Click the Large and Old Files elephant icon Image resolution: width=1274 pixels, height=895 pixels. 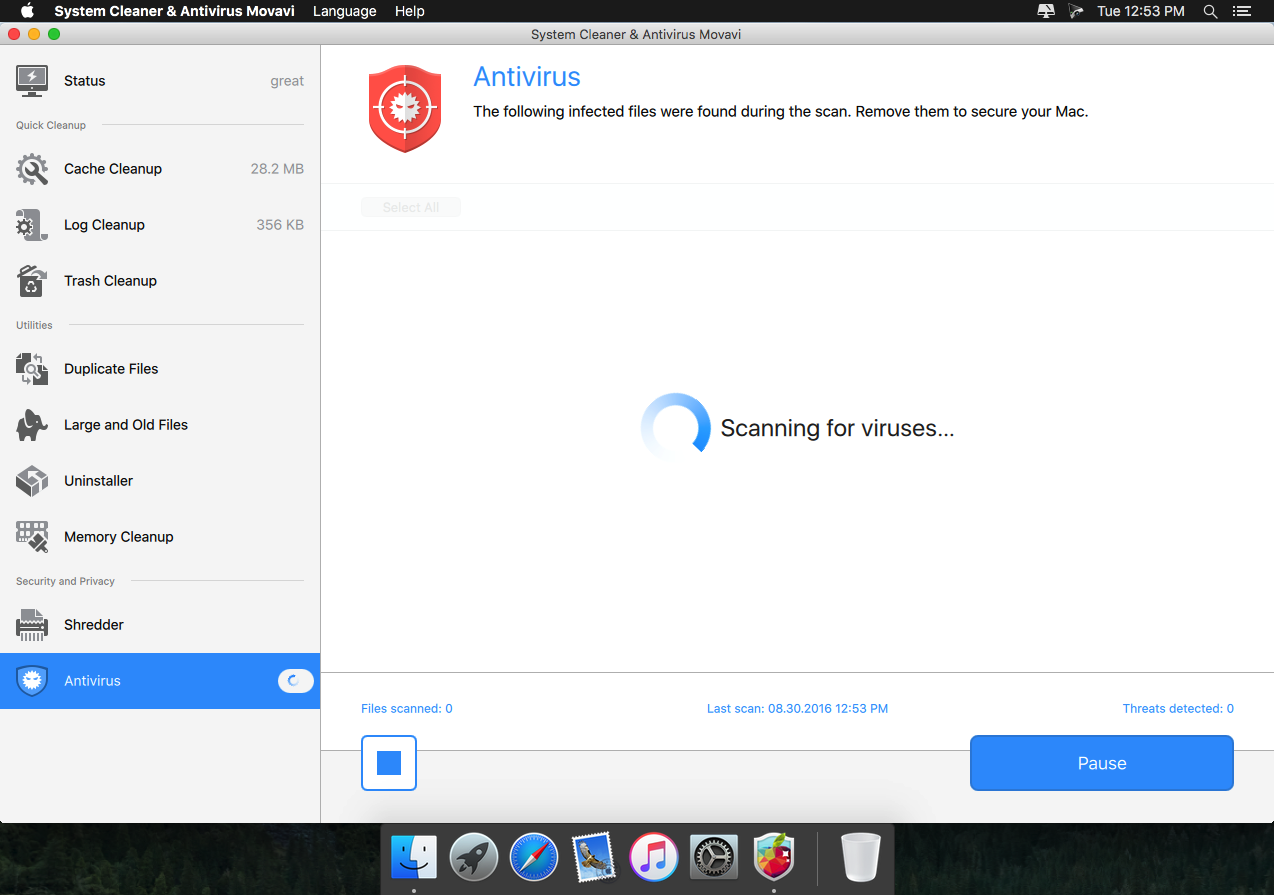[32, 425]
